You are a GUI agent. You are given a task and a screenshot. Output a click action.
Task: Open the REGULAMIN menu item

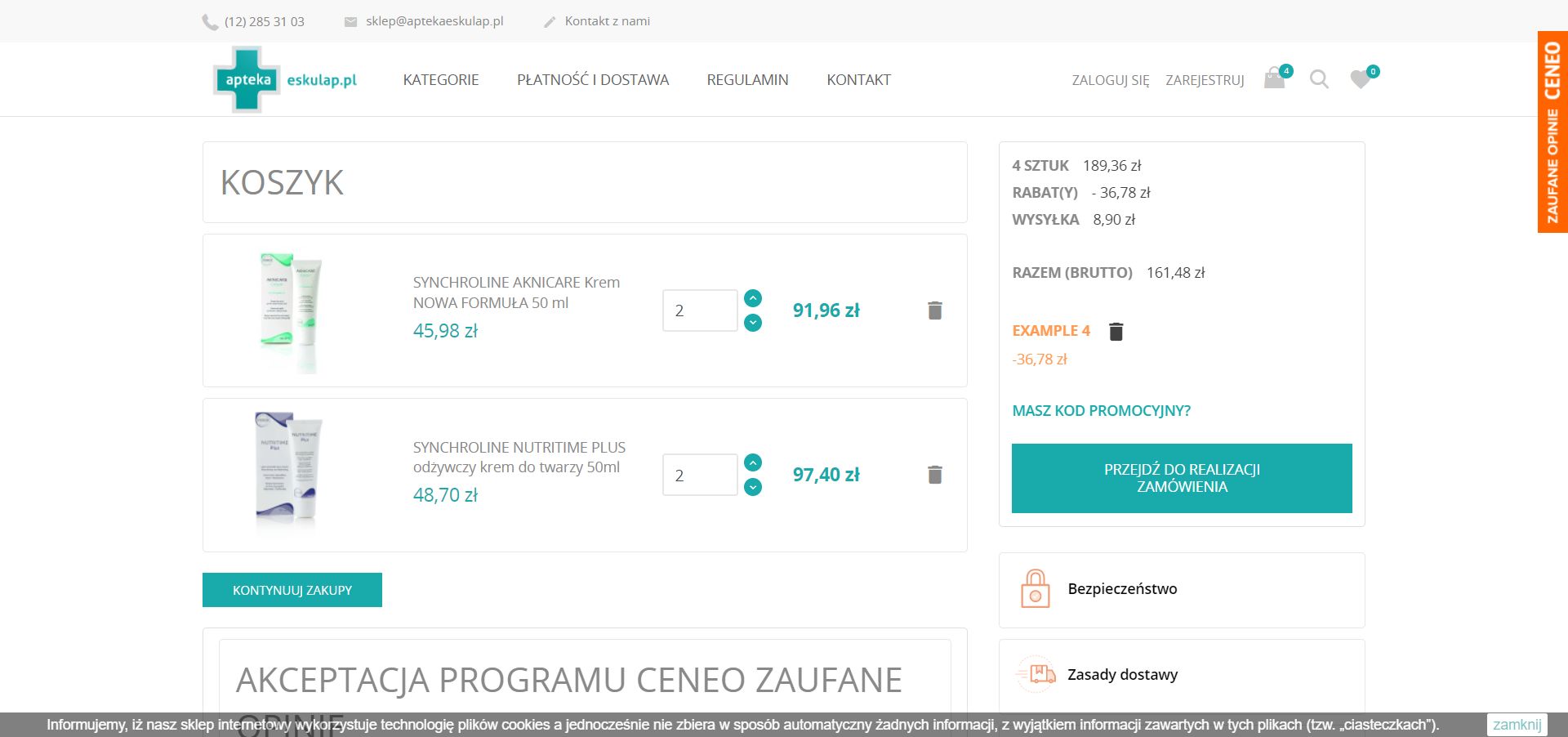pos(748,80)
